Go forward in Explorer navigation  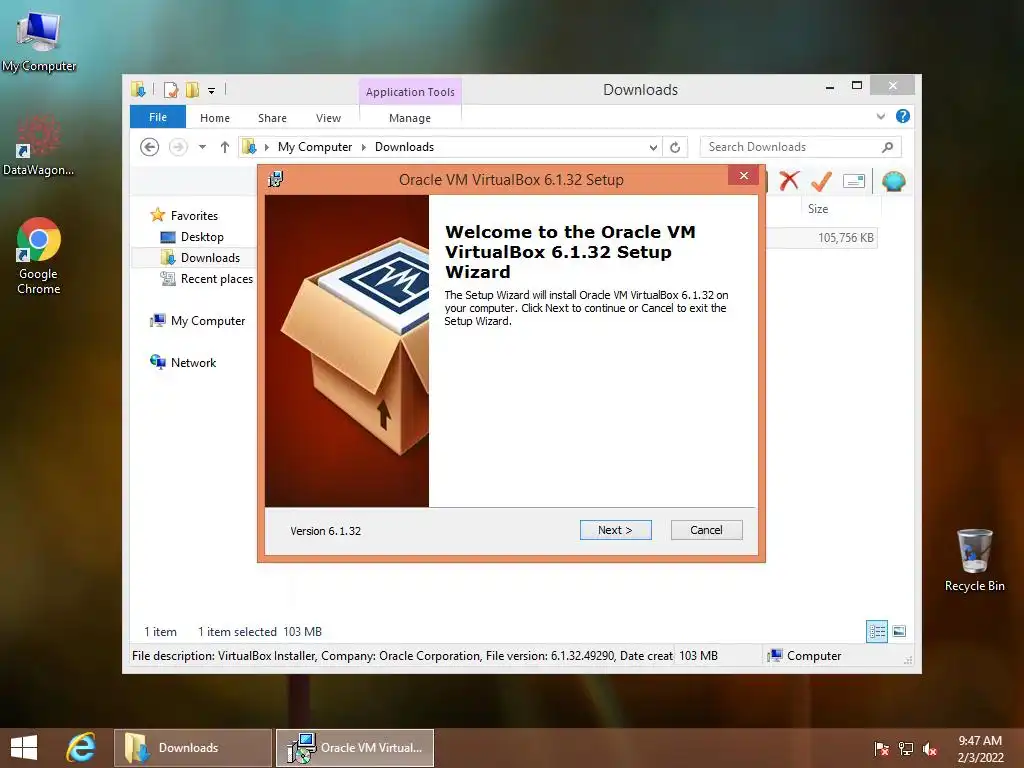pos(178,147)
